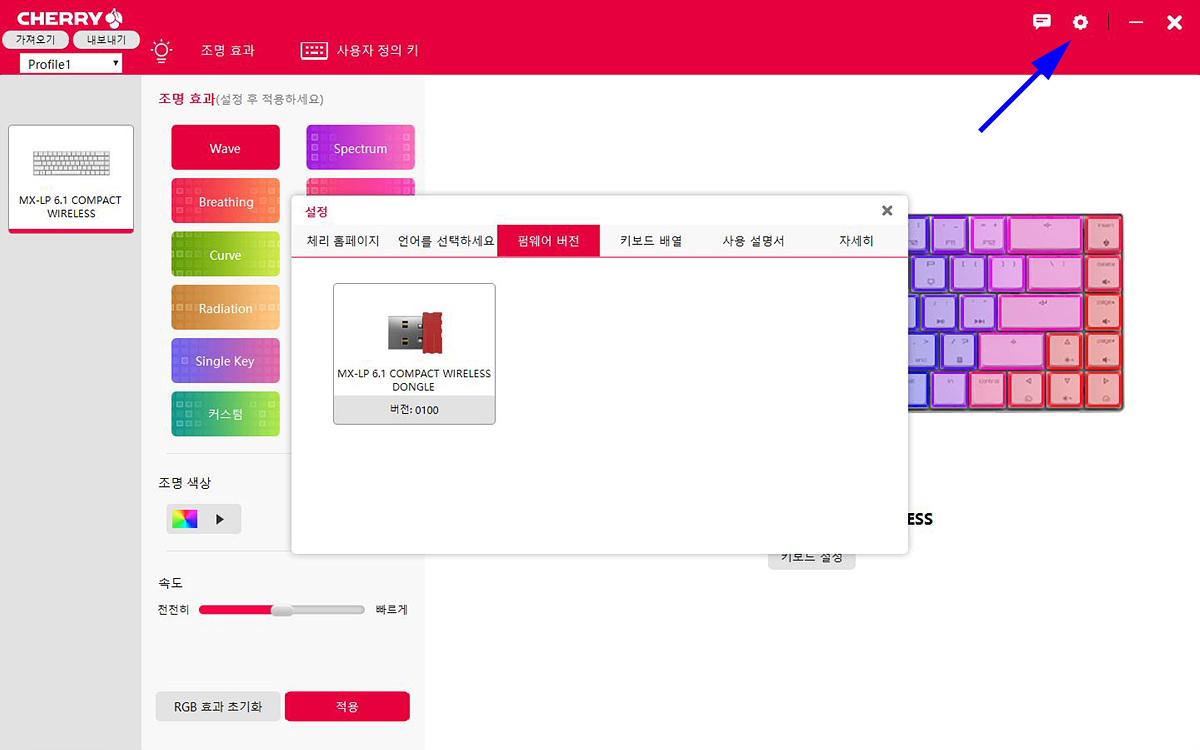Open the 펌웨어 버전 tab
Screen dimensions: 1200x750
coord(548,241)
